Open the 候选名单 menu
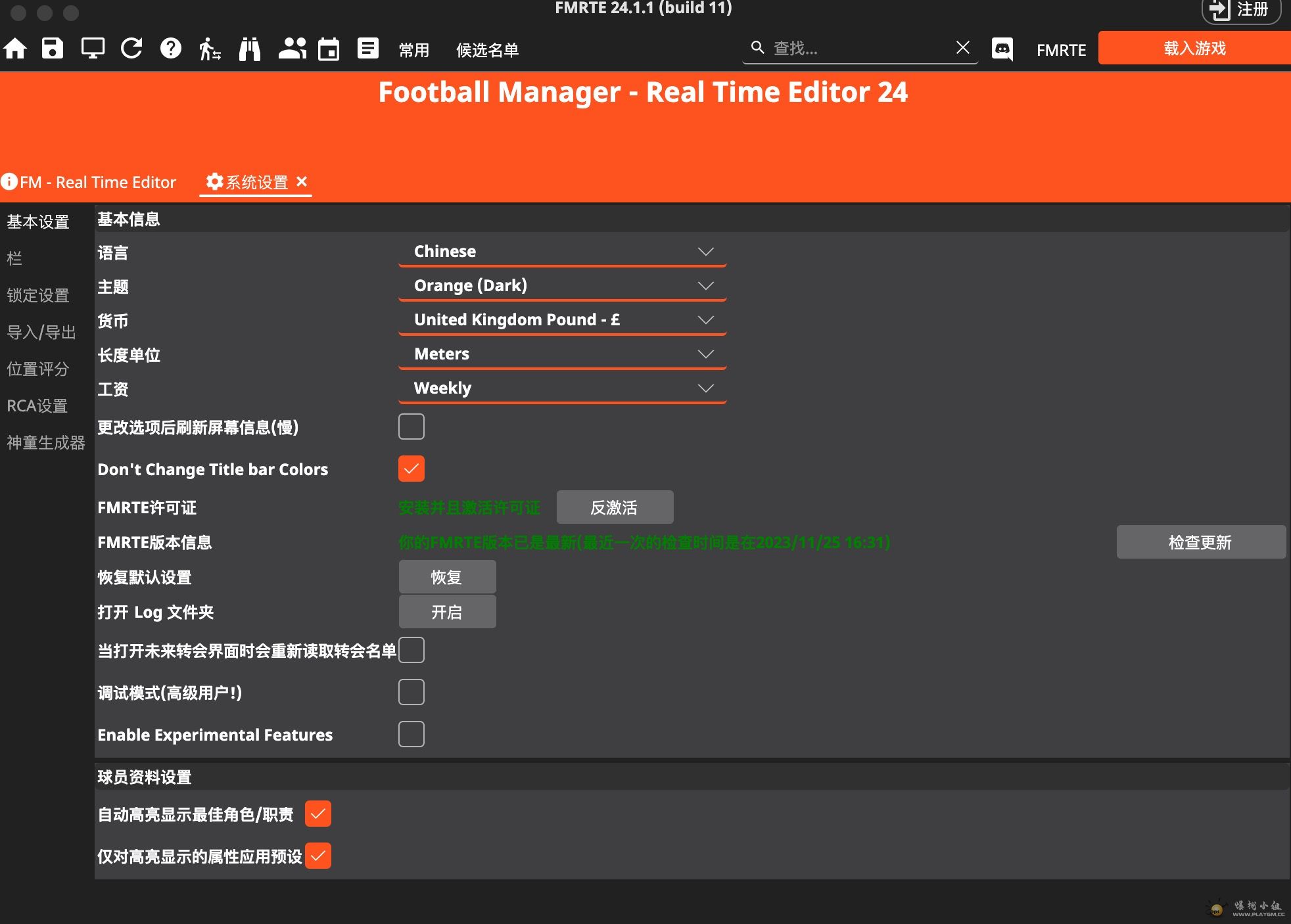1291x924 pixels. [488, 50]
